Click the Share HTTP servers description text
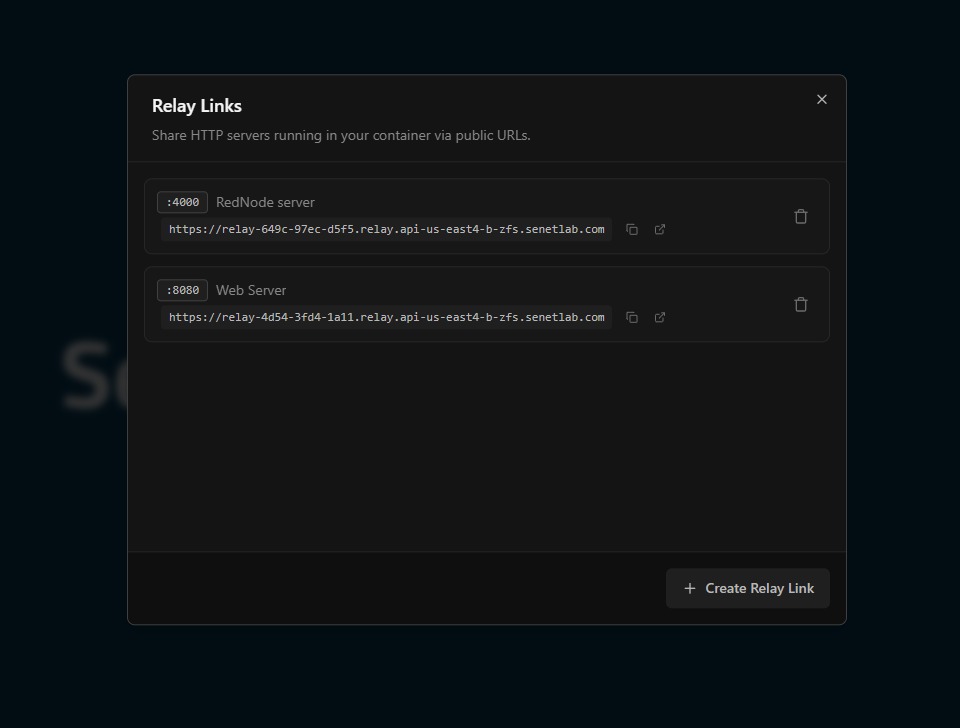The width and height of the screenshot is (960, 728). 341,135
